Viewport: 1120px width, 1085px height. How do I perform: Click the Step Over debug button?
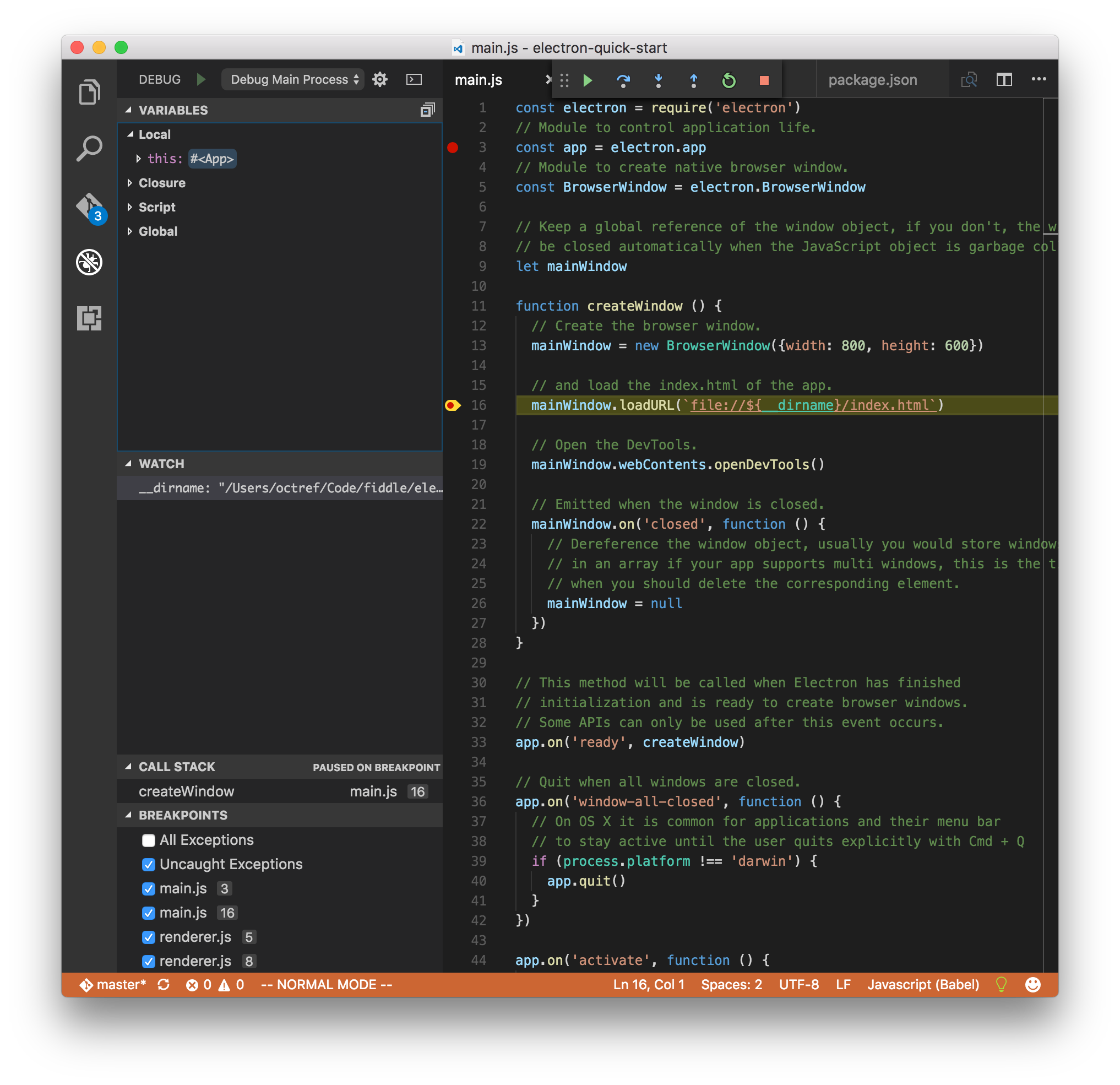click(x=623, y=80)
